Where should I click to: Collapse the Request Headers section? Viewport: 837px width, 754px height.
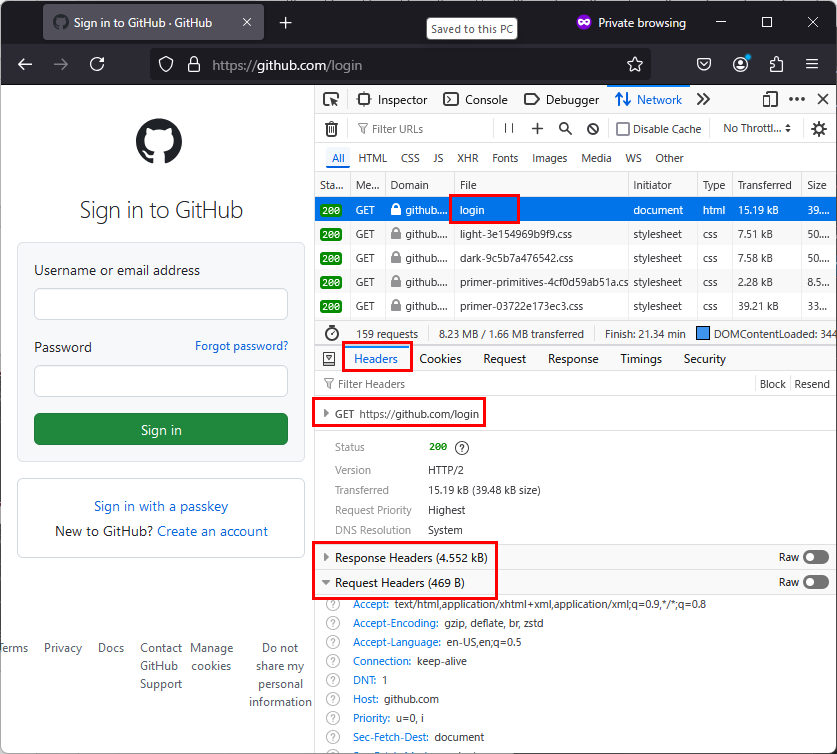[326, 583]
